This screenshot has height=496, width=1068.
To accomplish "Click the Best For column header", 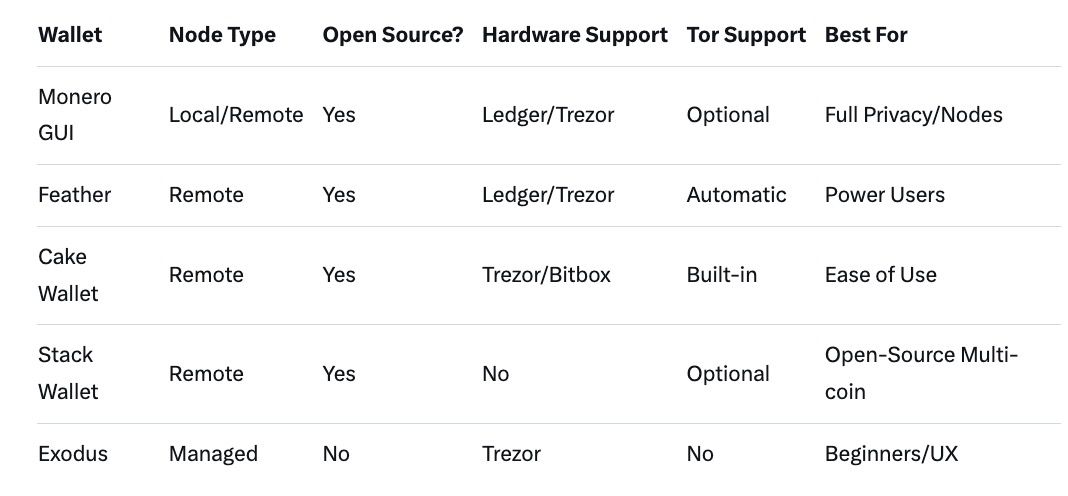I will (866, 35).
